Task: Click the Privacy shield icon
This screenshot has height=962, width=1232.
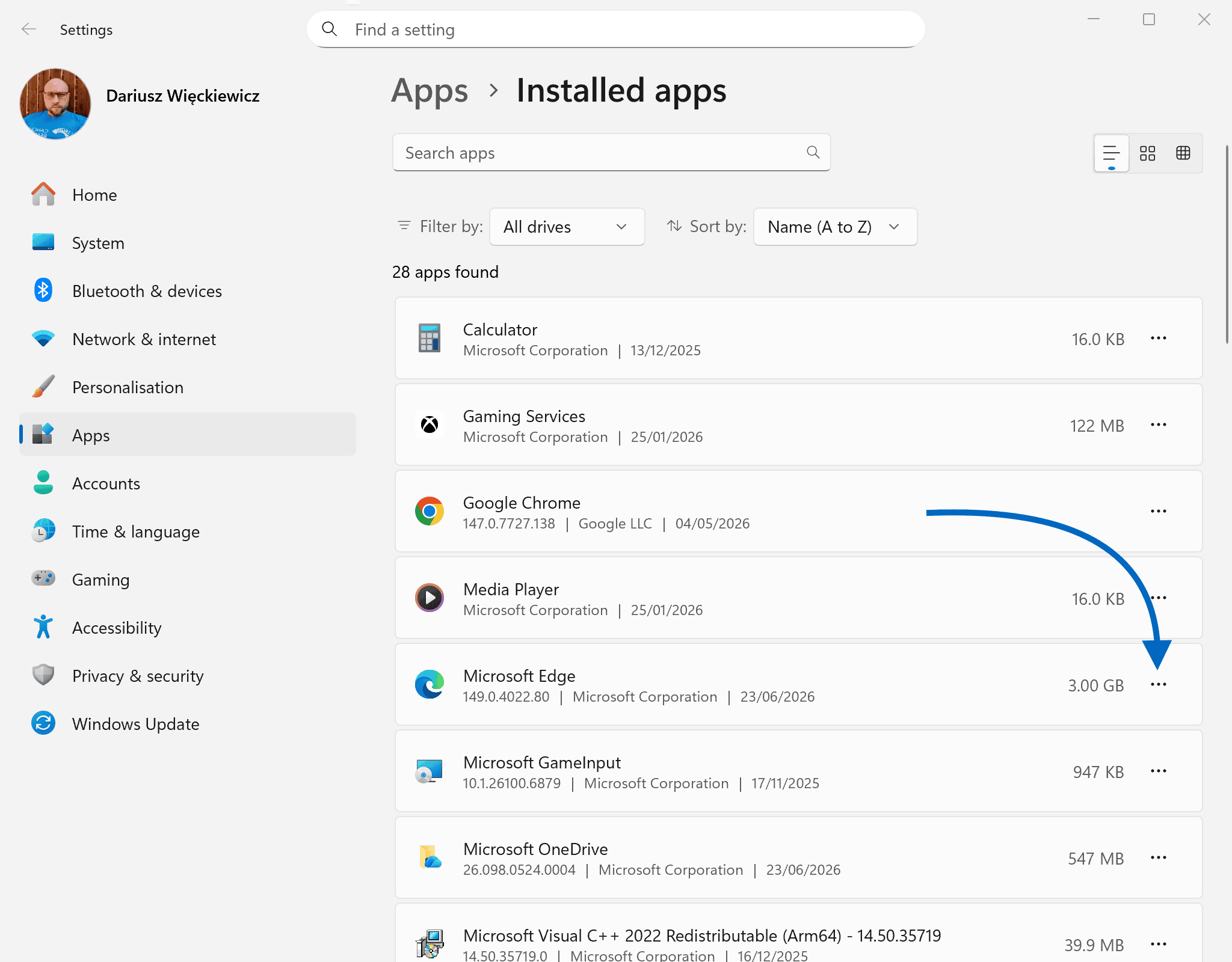Action: 43,675
